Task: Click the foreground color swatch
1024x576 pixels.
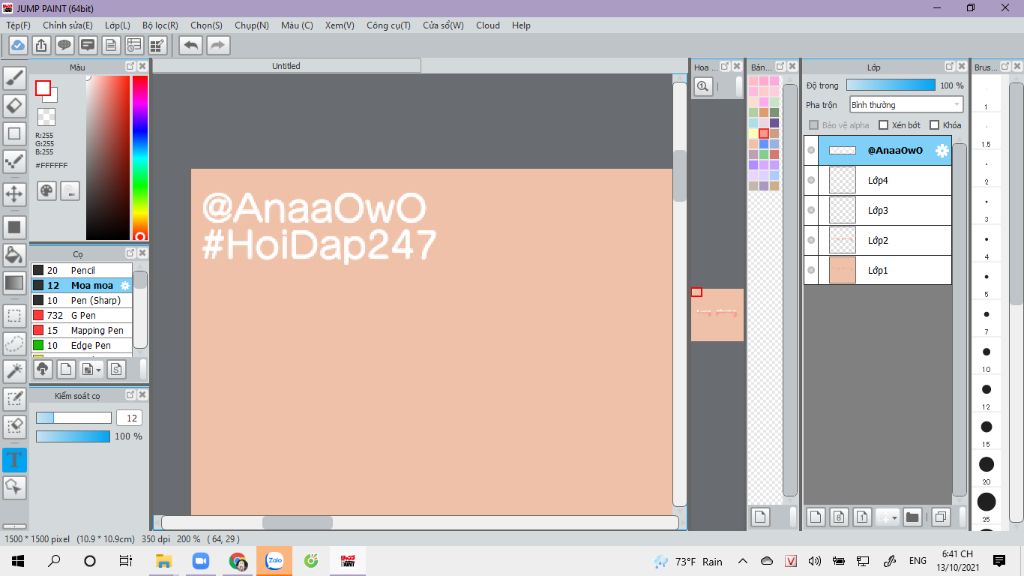Action: (43, 88)
